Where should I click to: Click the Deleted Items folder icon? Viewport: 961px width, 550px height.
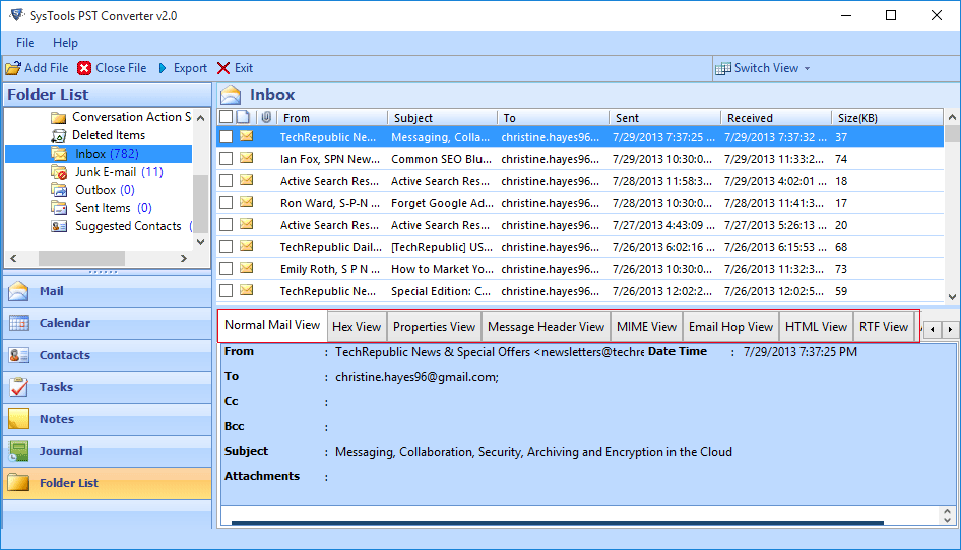pos(59,136)
